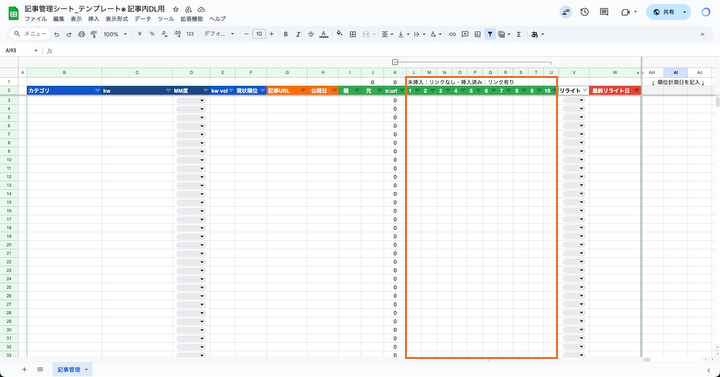Viewport: 720px width, 377px height.
Task: Toggle bold formatting
Action: [286, 34]
